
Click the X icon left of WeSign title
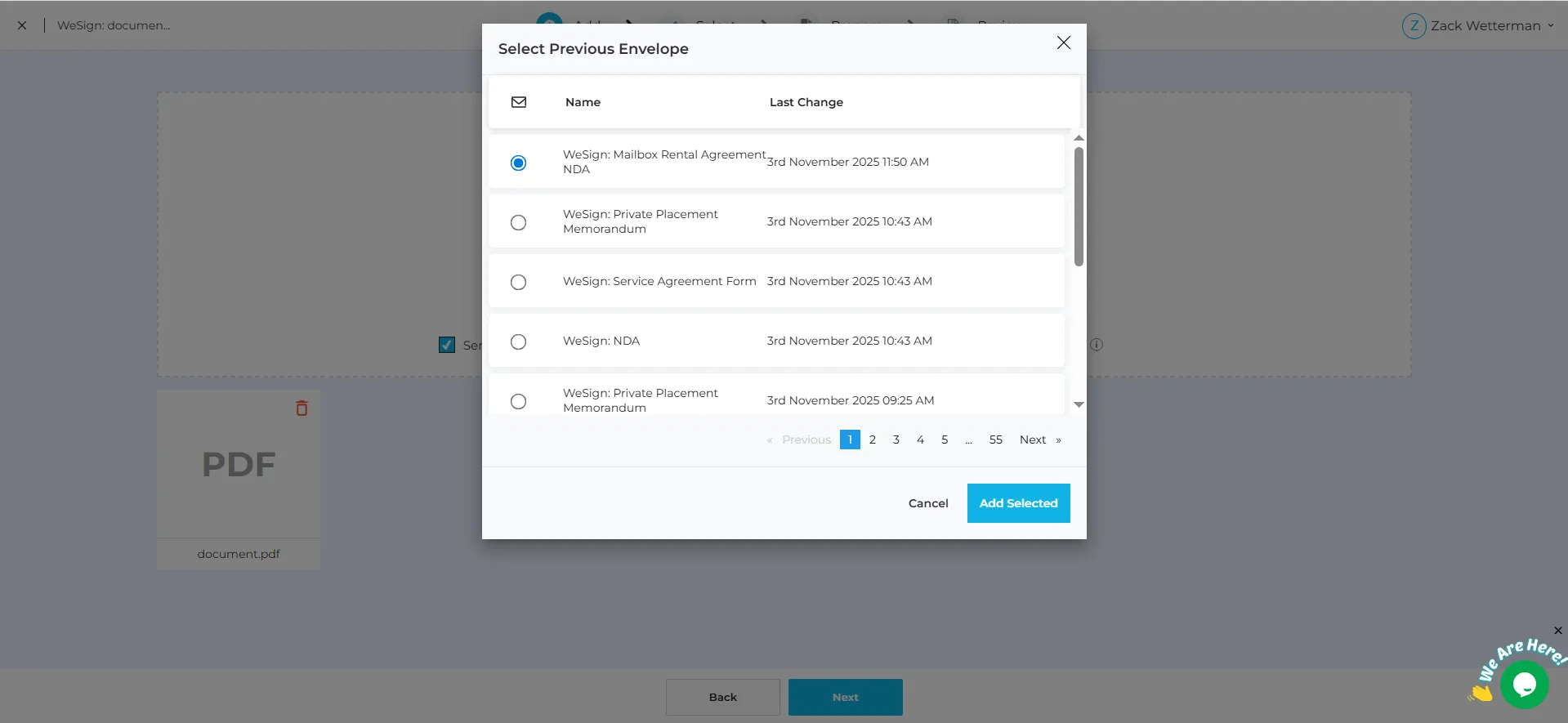click(x=22, y=25)
